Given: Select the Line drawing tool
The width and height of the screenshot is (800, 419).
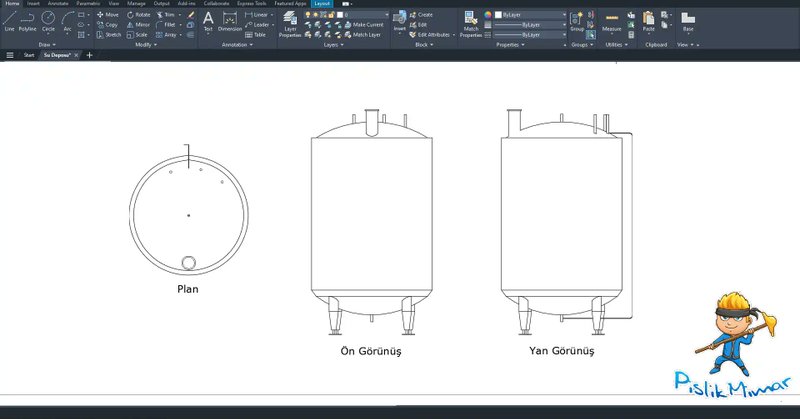Looking at the screenshot, I should 9,20.
